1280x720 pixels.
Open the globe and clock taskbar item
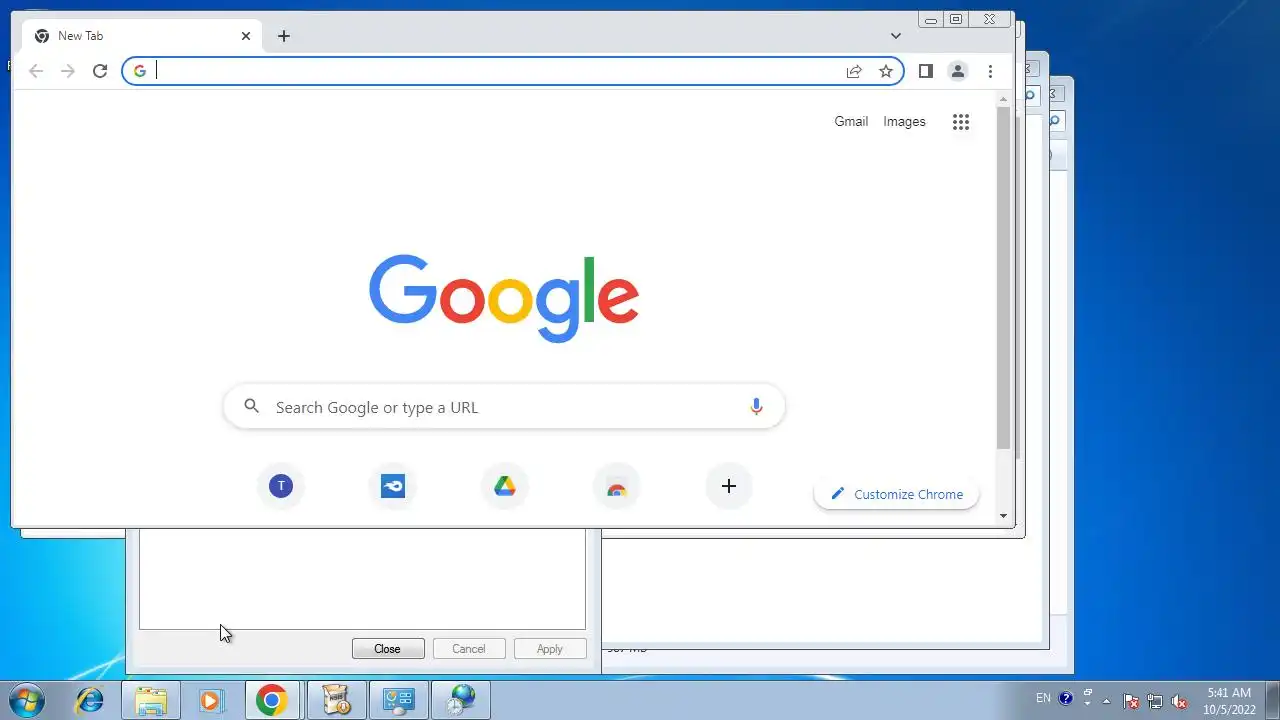(461, 700)
